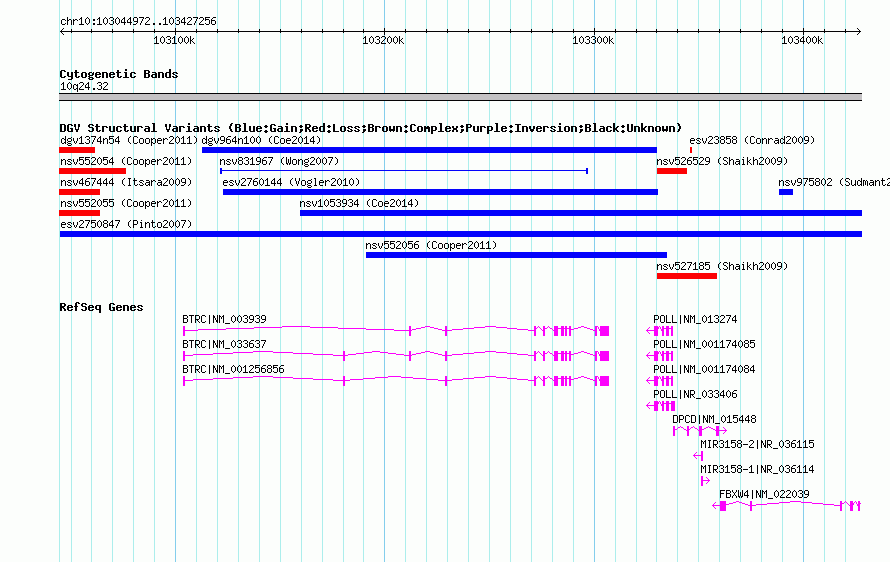Select the POLL|NM_001174084 gene label
This screenshot has height=562, width=890.
pos(704,369)
